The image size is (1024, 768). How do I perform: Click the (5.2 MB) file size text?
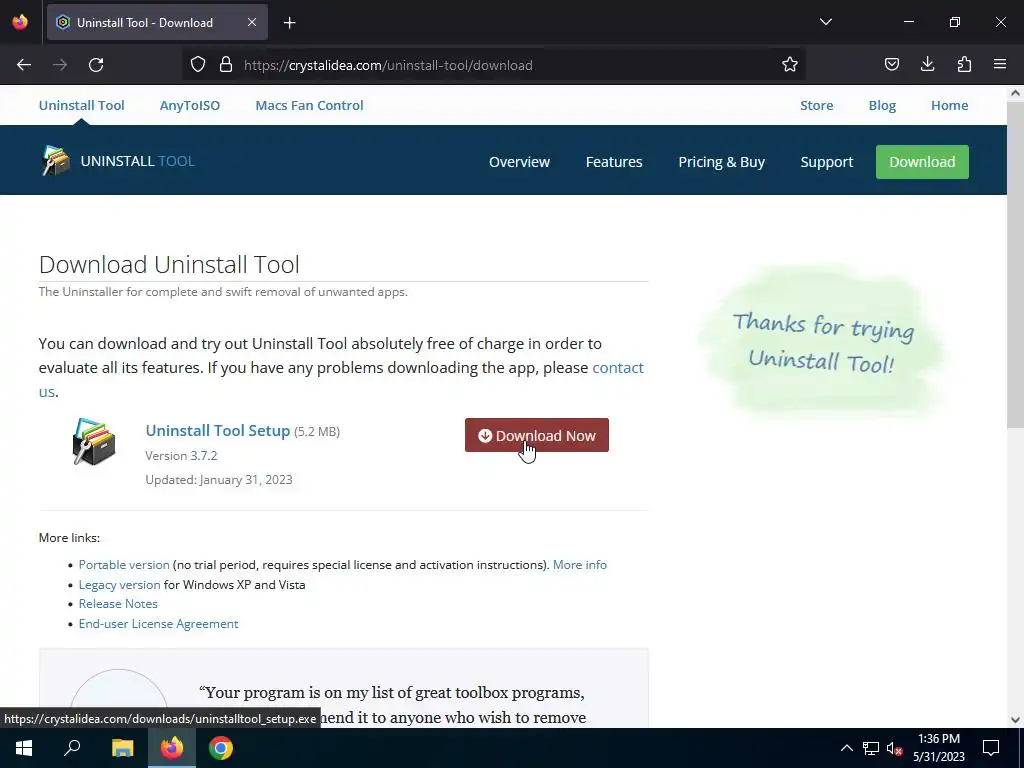[317, 432]
